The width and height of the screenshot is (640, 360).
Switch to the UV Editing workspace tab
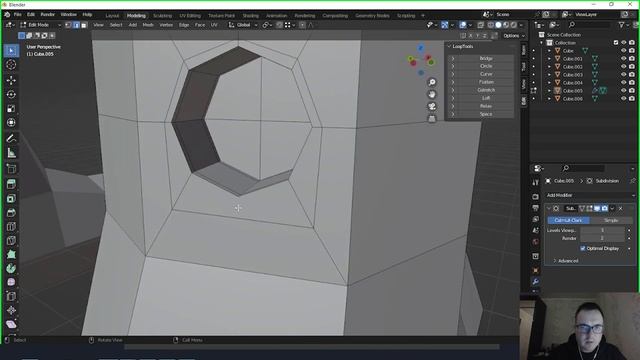(x=190, y=16)
